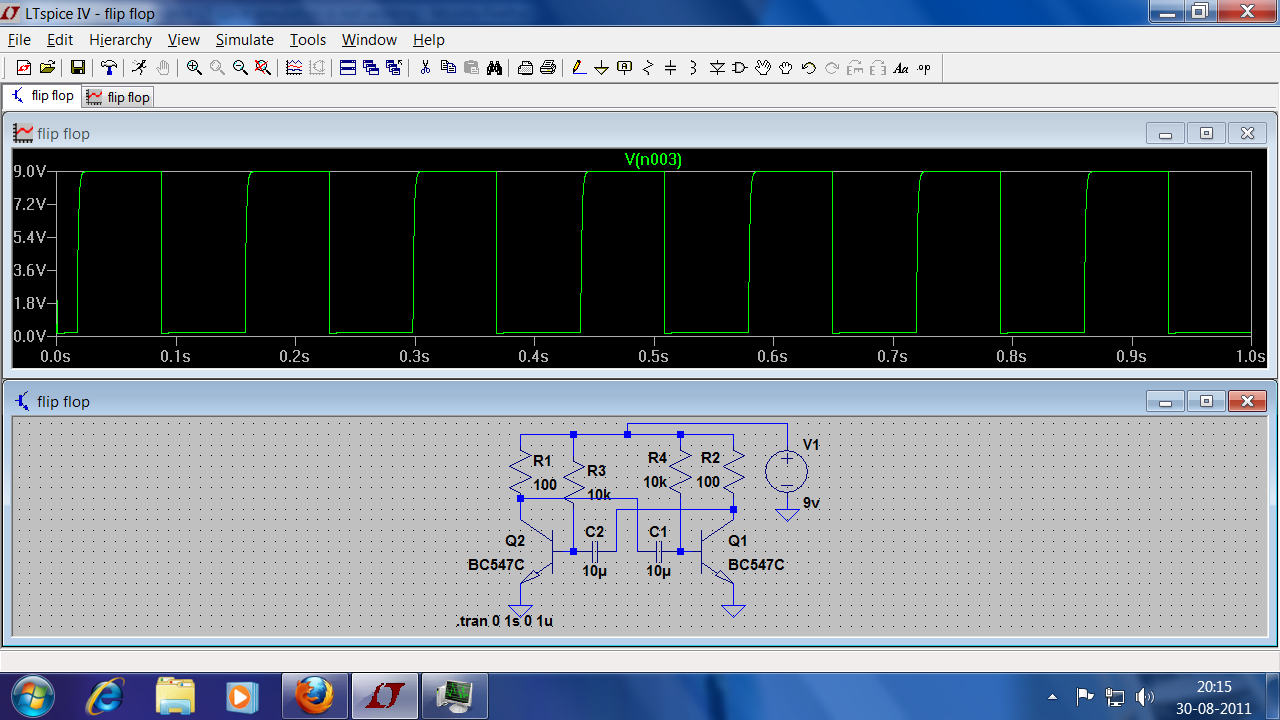1280x720 pixels.
Task: Open the Windows Start menu
Action: tap(32, 695)
